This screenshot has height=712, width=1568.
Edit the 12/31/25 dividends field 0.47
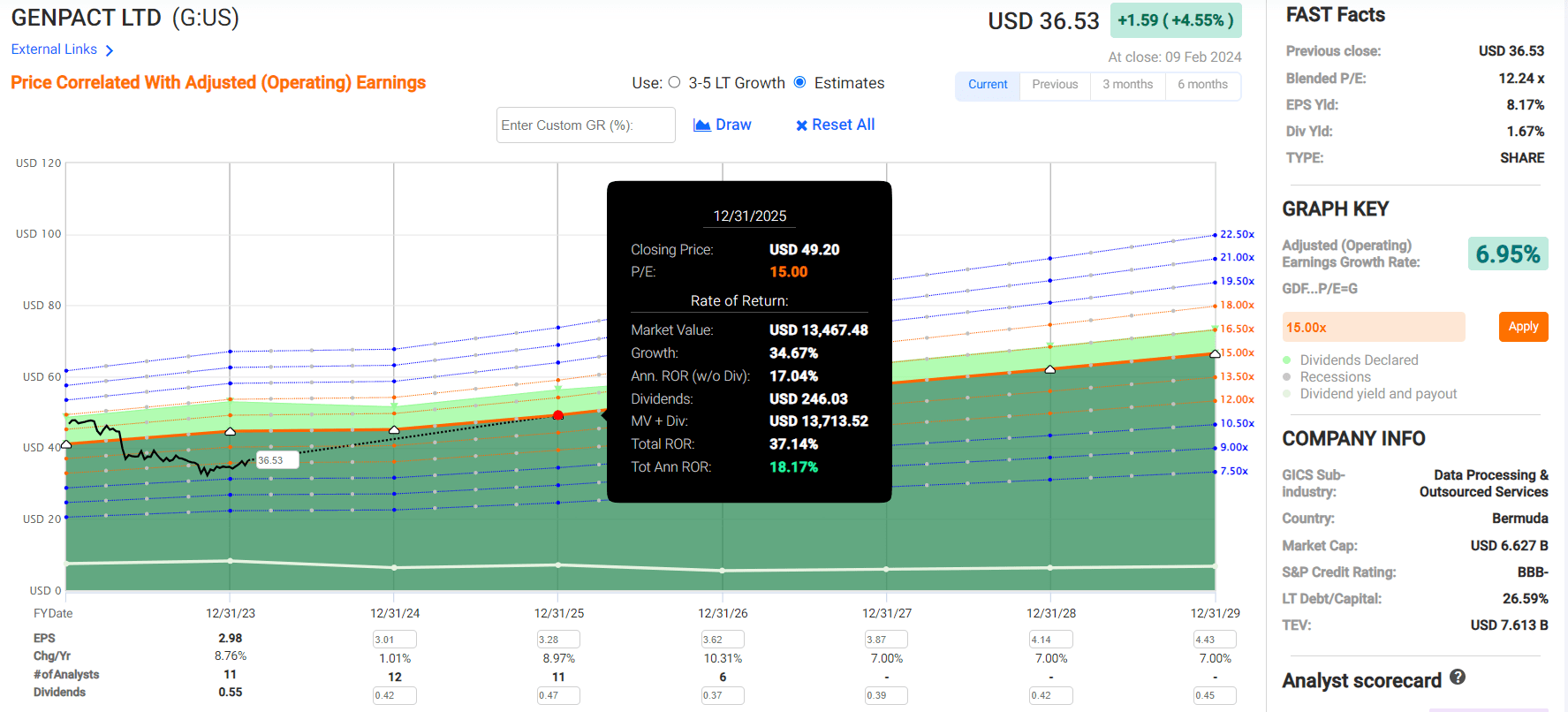tap(558, 695)
